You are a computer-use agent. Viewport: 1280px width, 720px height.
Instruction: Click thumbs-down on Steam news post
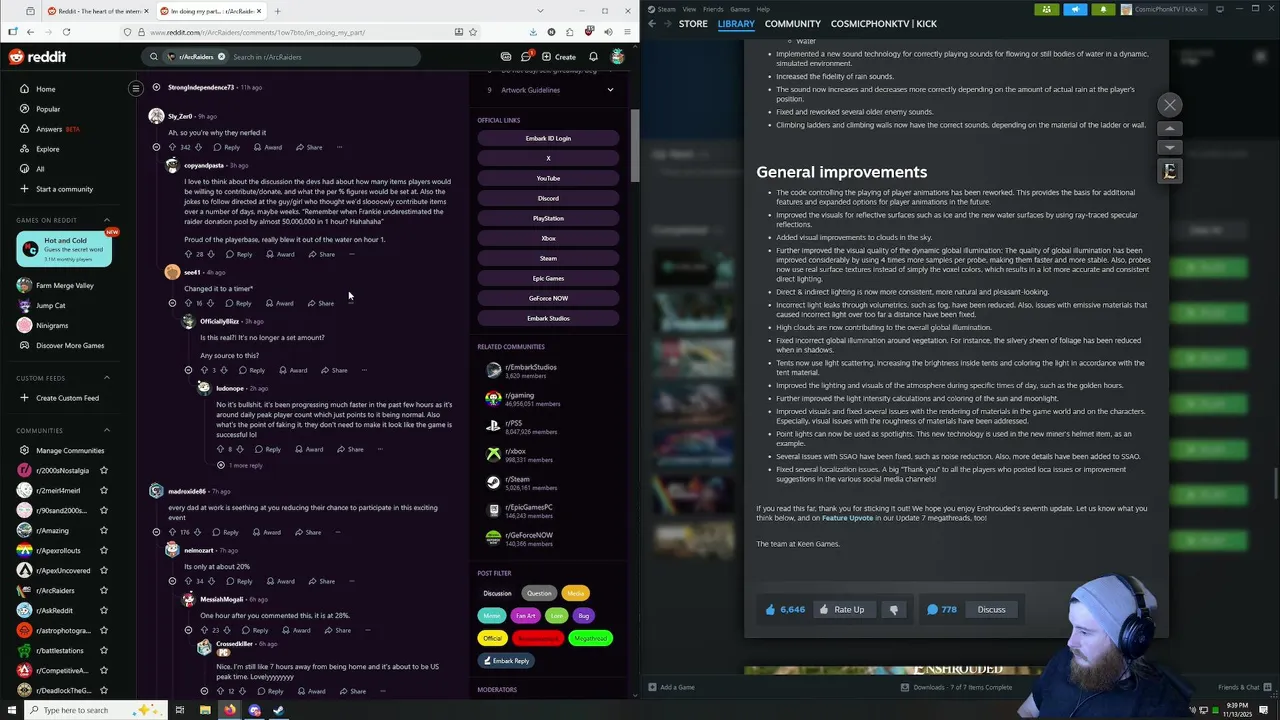894,609
